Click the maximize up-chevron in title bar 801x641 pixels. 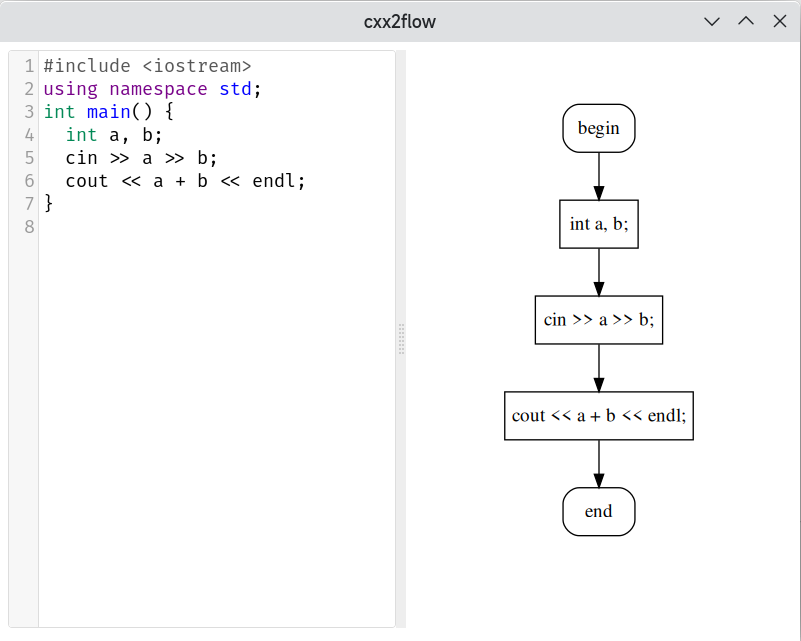pyautogui.click(x=746, y=21)
